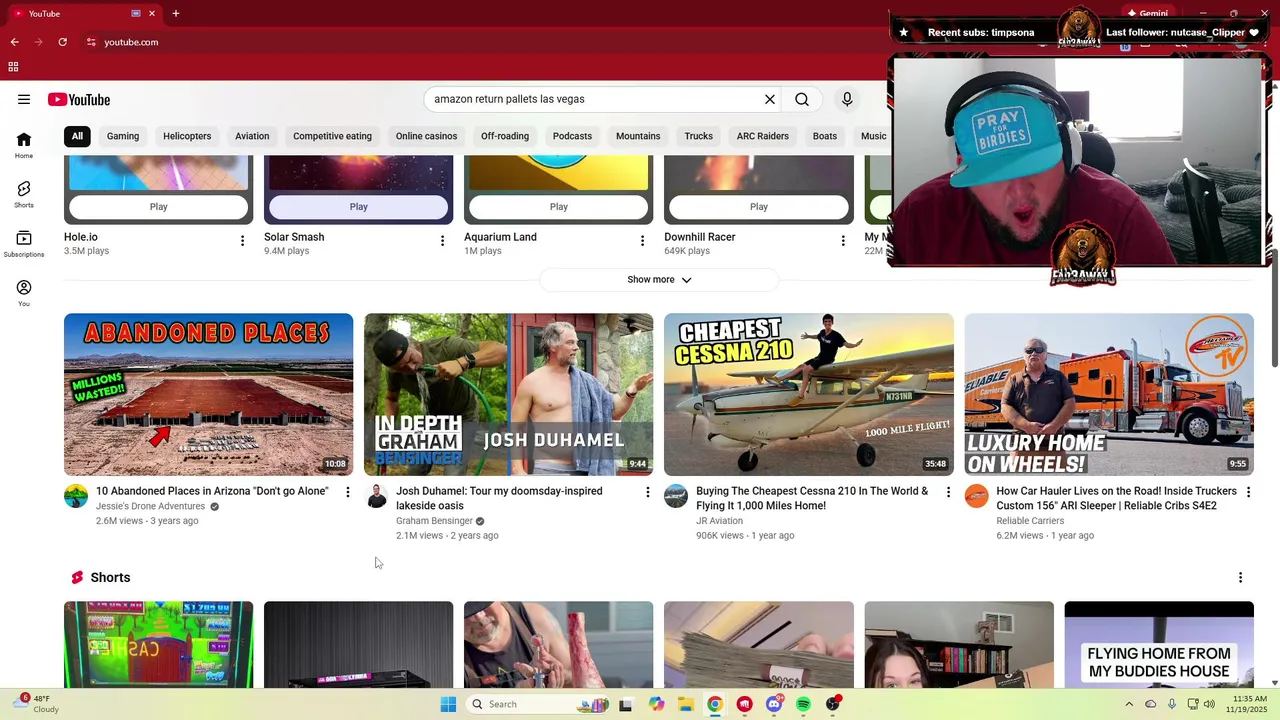Open Luxury Home on Wheels thumbnail
Image resolution: width=1280 pixels, height=720 pixels.
click(x=1108, y=395)
